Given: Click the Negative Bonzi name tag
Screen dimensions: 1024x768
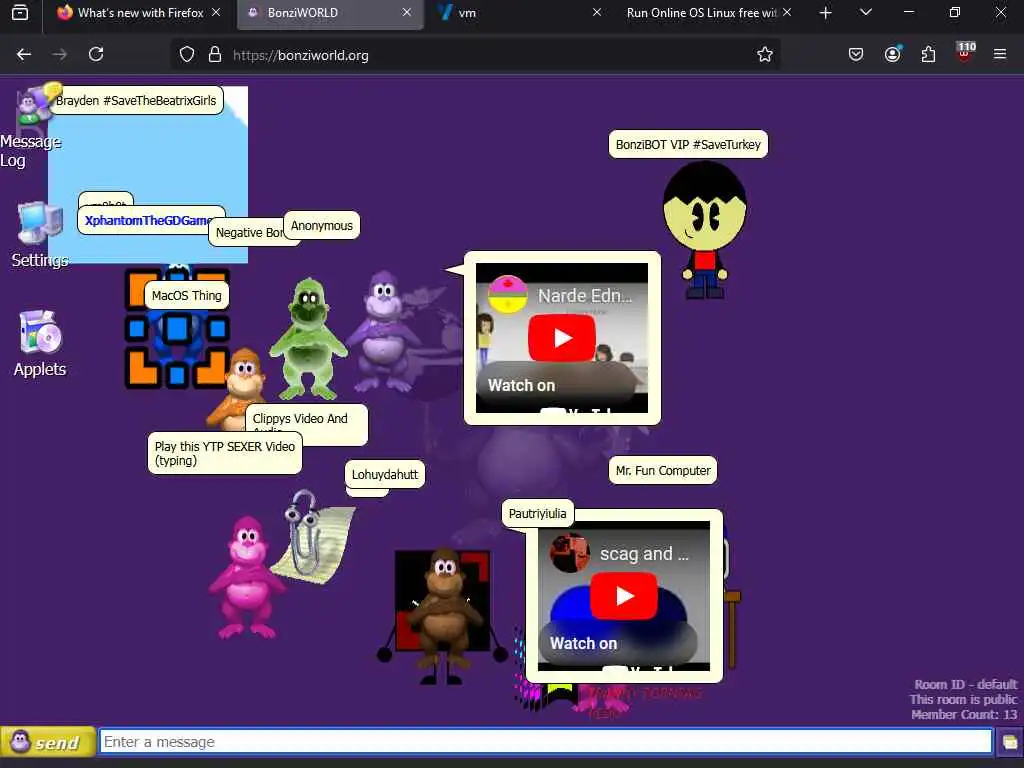Looking at the screenshot, I should tap(246, 232).
